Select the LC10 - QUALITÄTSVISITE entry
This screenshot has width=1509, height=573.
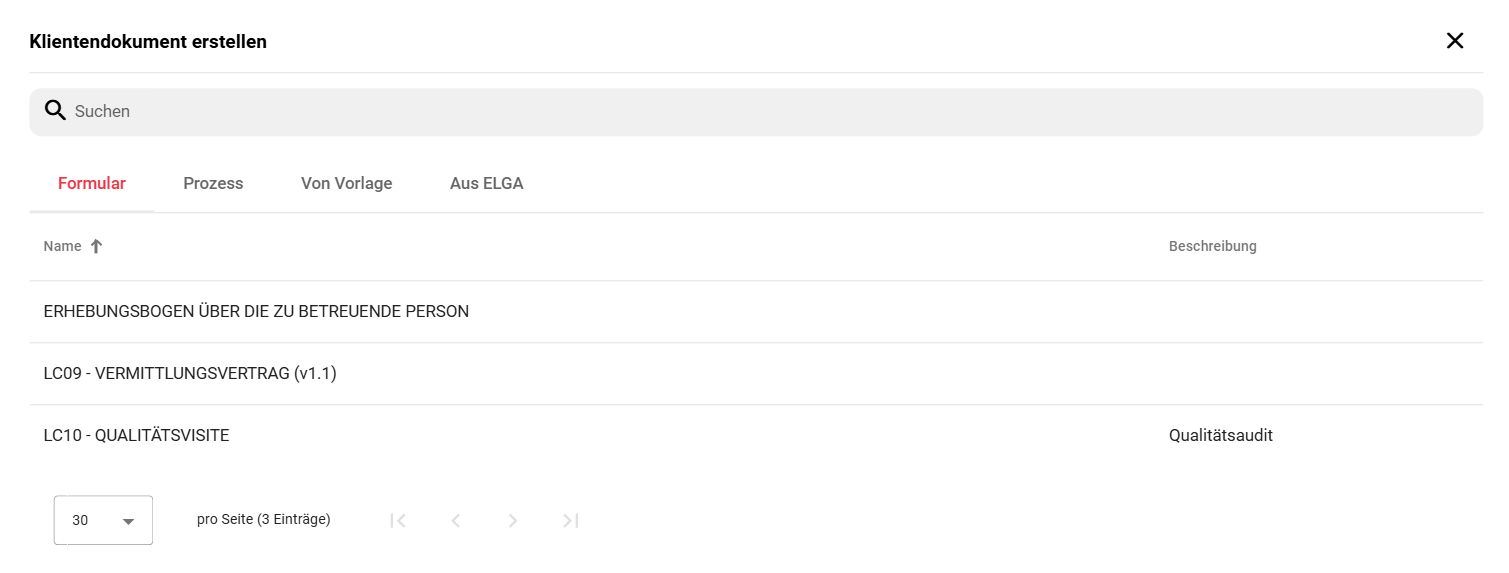[x=756, y=436]
